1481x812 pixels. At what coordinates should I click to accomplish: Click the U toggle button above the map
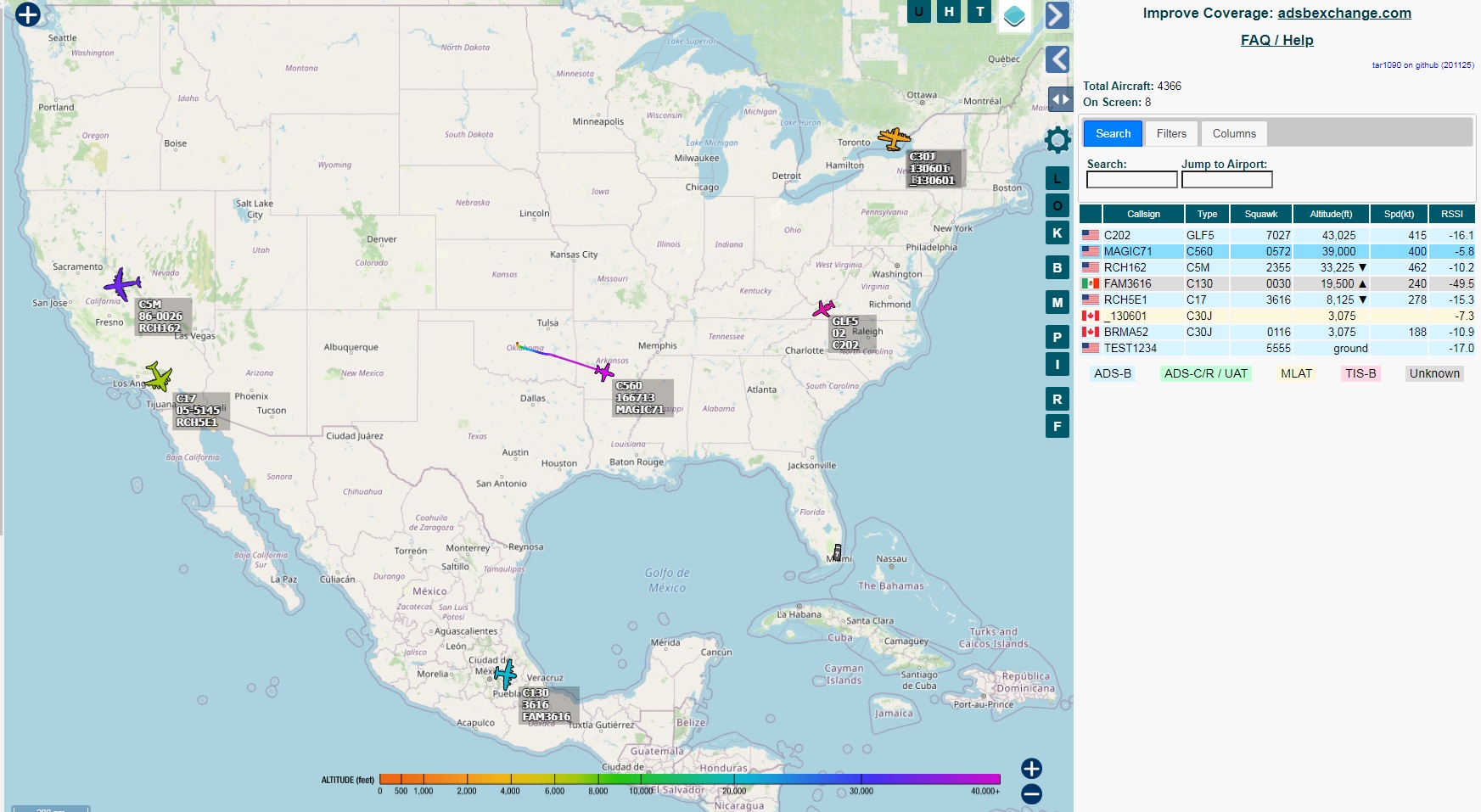click(918, 11)
